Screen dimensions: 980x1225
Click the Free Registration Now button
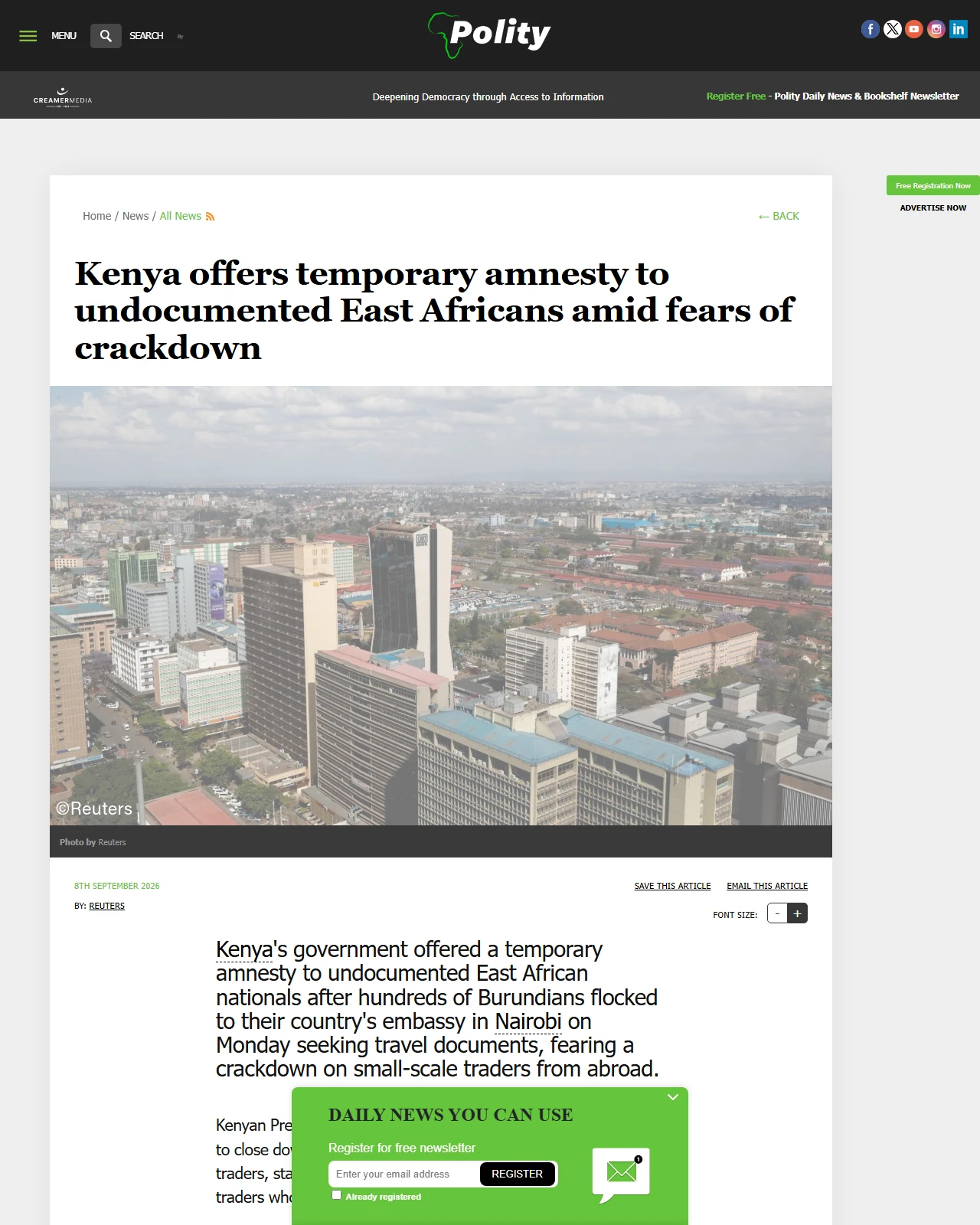[x=933, y=185]
